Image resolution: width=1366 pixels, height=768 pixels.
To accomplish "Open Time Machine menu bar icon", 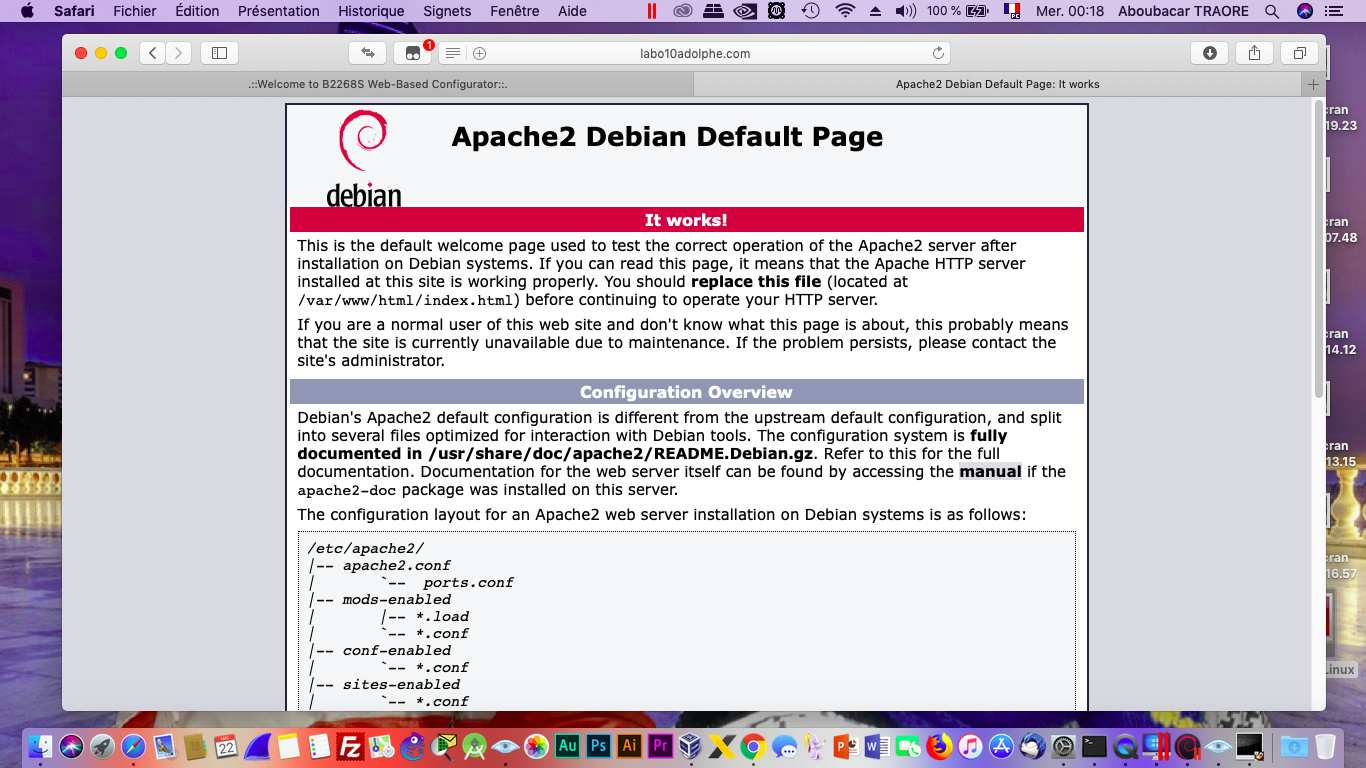I will tap(811, 11).
